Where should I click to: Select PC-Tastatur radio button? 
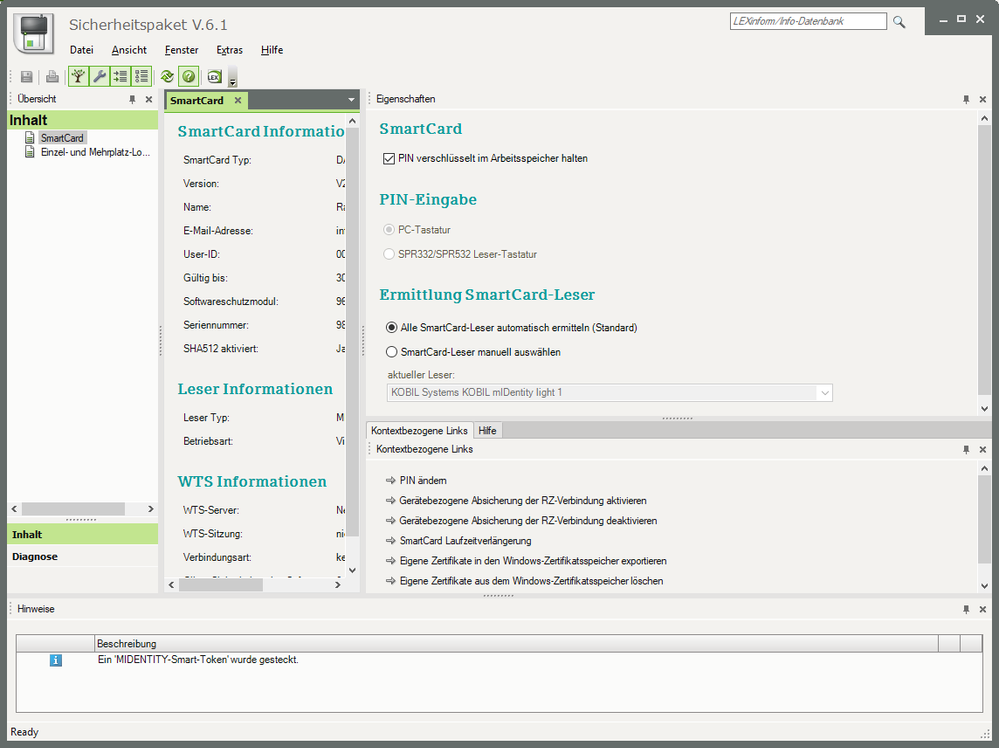[389, 229]
